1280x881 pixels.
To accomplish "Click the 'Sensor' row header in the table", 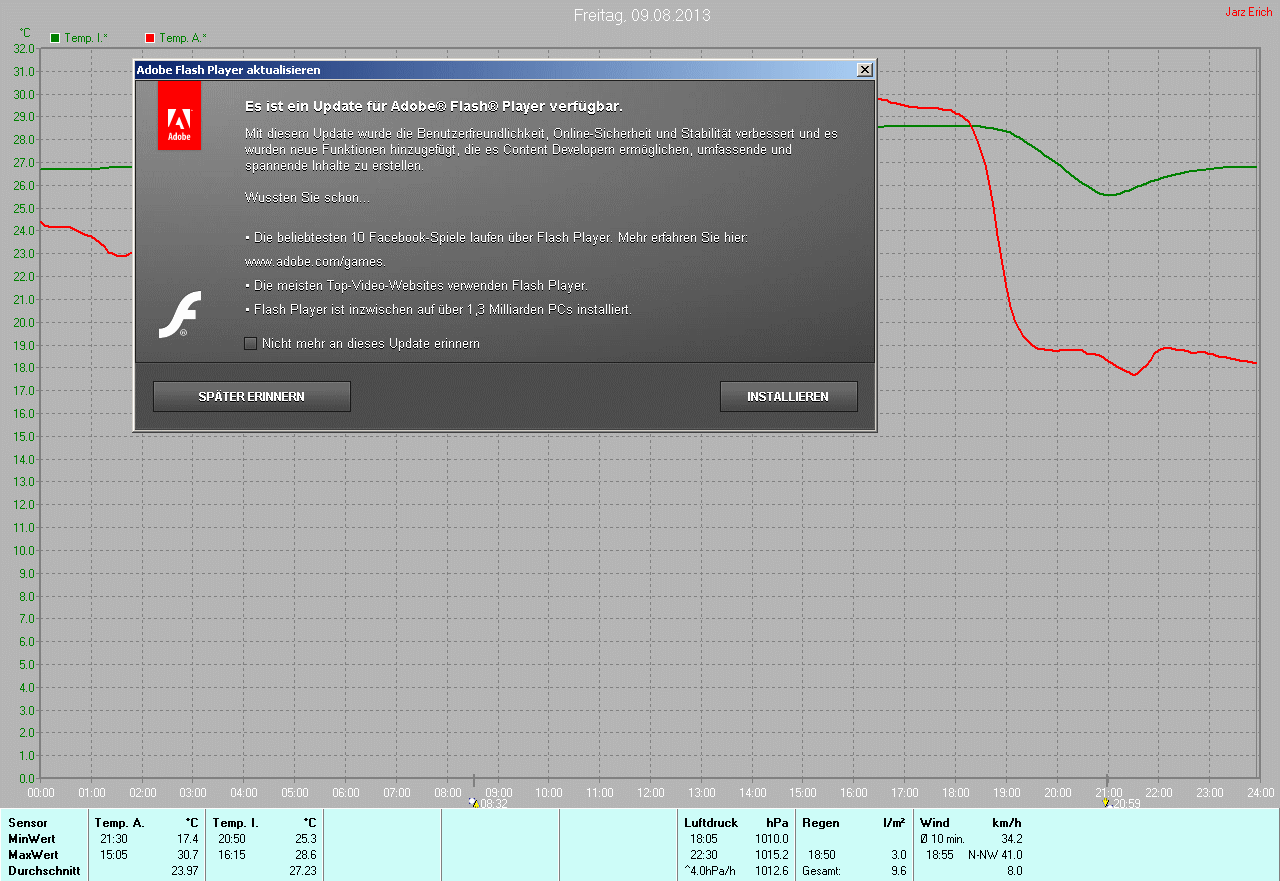I will (x=27, y=823).
